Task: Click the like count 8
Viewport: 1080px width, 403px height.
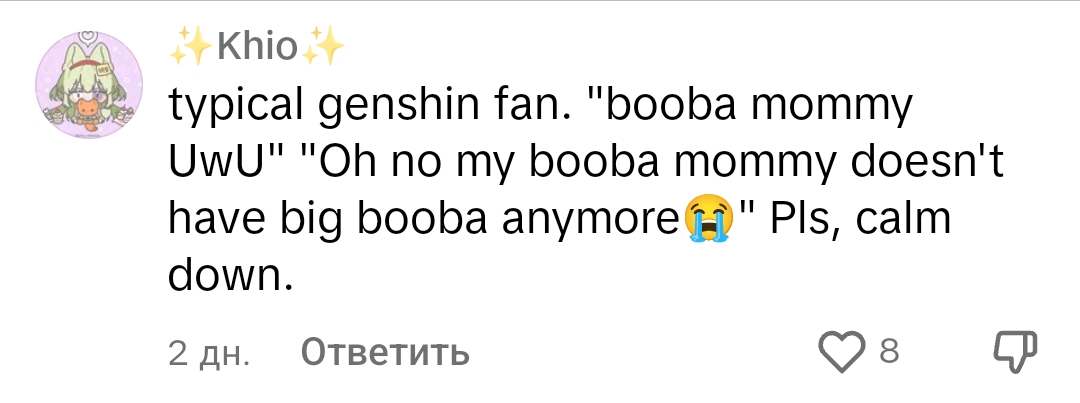Action: pos(889,352)
